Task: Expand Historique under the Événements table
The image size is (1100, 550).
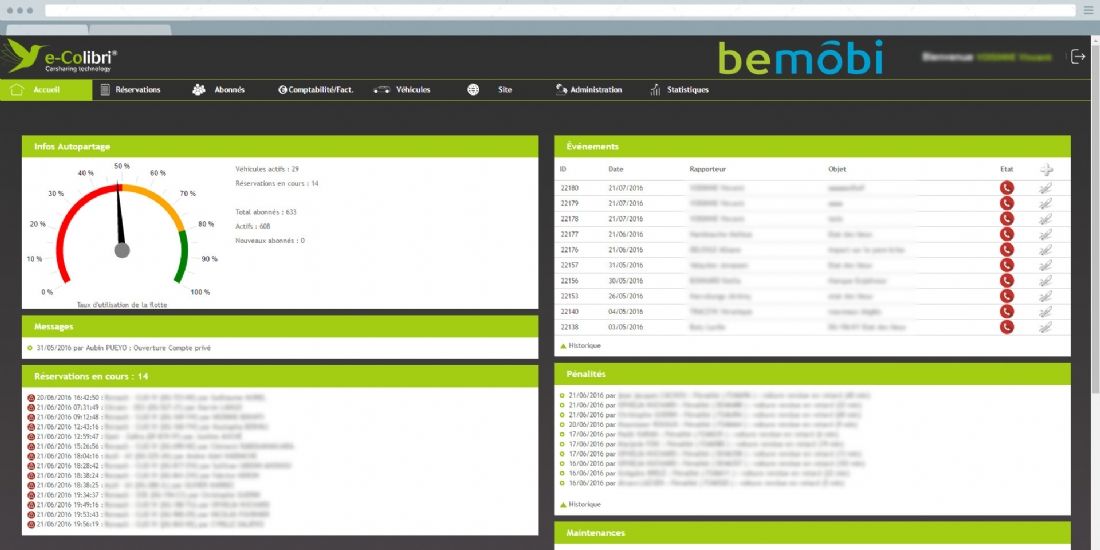Action: click(x=580, y=346)
